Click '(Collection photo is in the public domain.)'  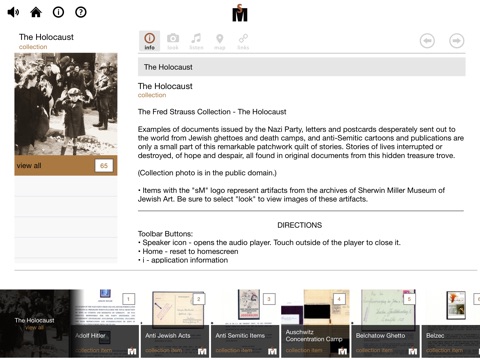(x=207, y=173)
